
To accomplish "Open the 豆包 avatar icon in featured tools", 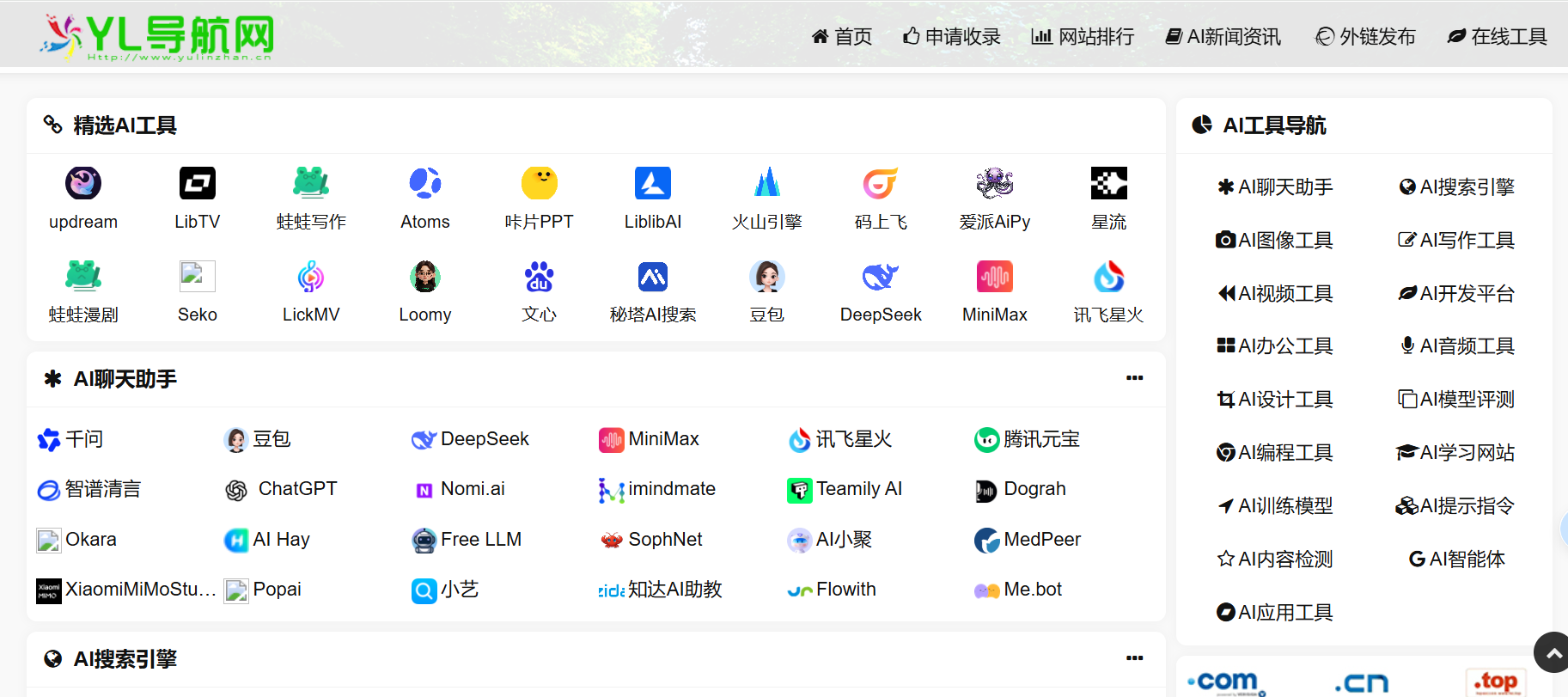I will (767, 277).
